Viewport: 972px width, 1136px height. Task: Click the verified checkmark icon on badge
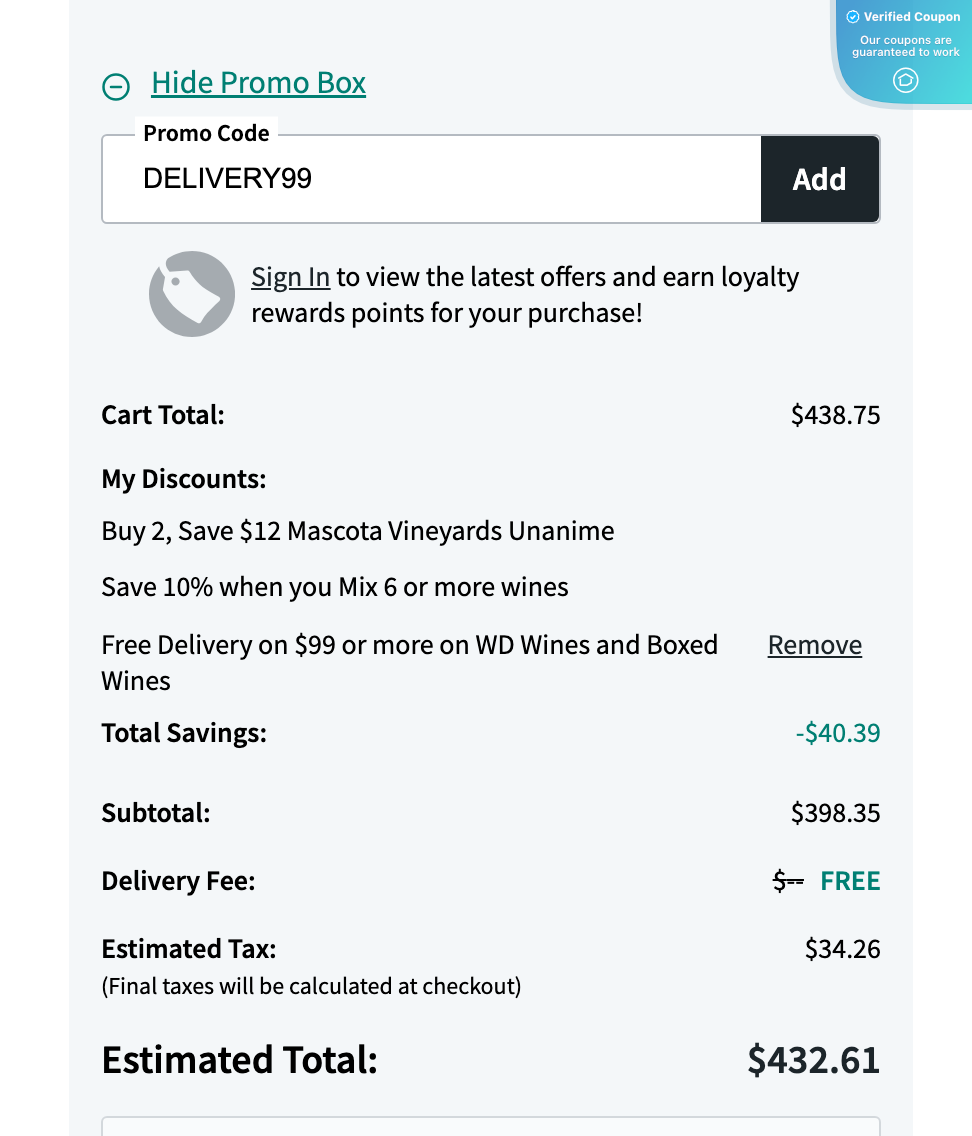pyautogui.click(x=853, y=17)
